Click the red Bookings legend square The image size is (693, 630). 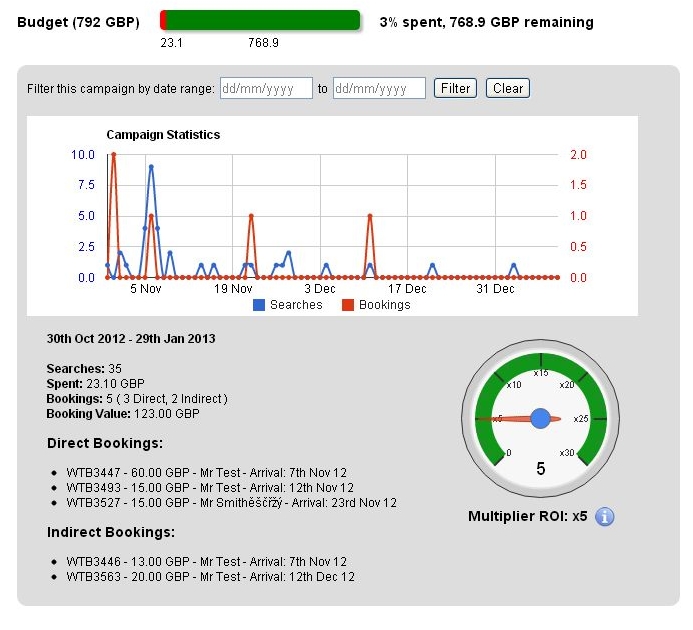(348, 305)
